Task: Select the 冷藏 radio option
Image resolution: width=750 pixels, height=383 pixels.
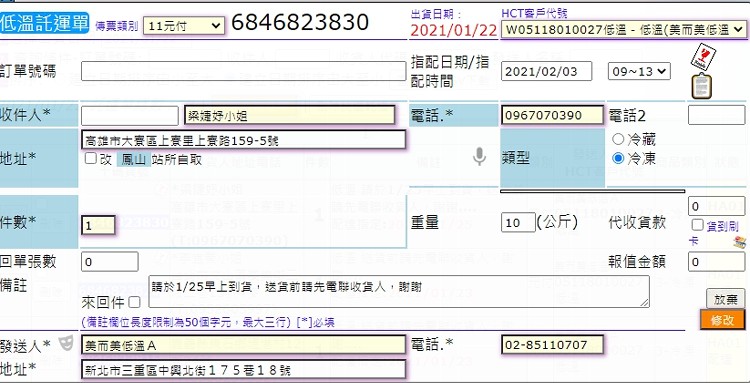Action: click(x=618, y=140)
